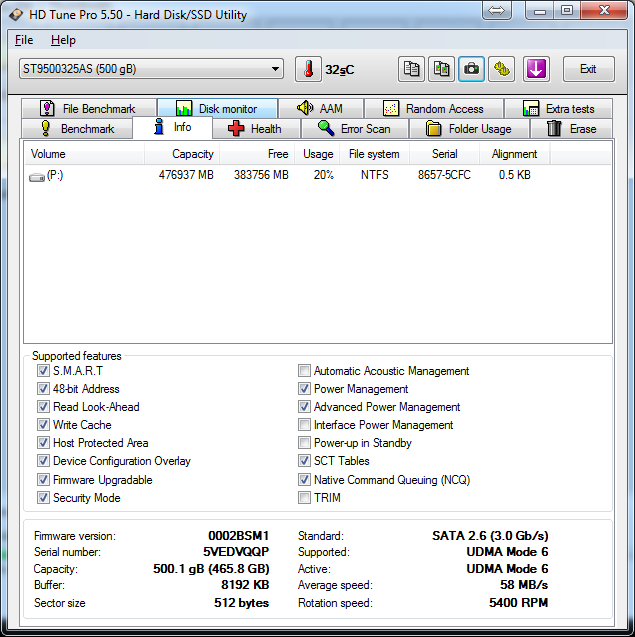Switch to the Erase tab
635x637 pixels.
(x=572, y=128)
